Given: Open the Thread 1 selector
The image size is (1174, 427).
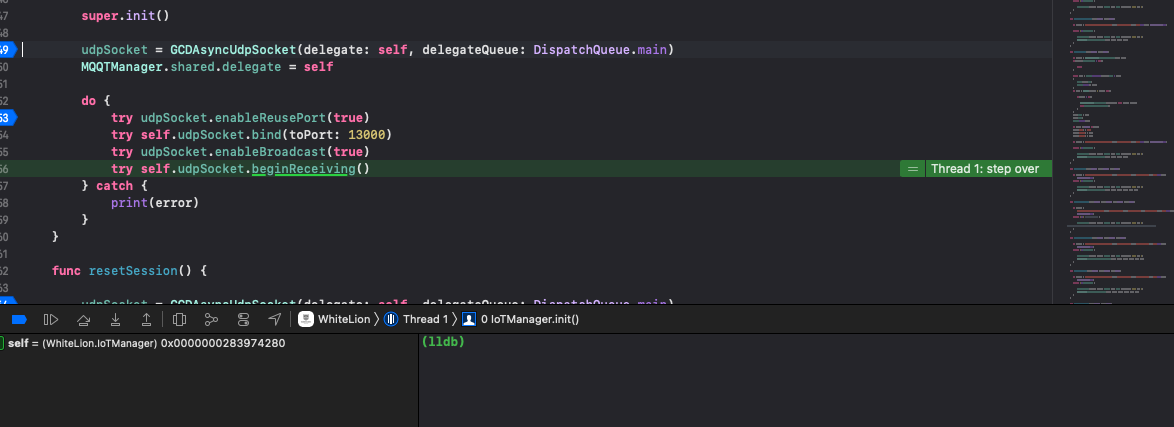Looking at the screenshot, I should [x=417, y=319].
